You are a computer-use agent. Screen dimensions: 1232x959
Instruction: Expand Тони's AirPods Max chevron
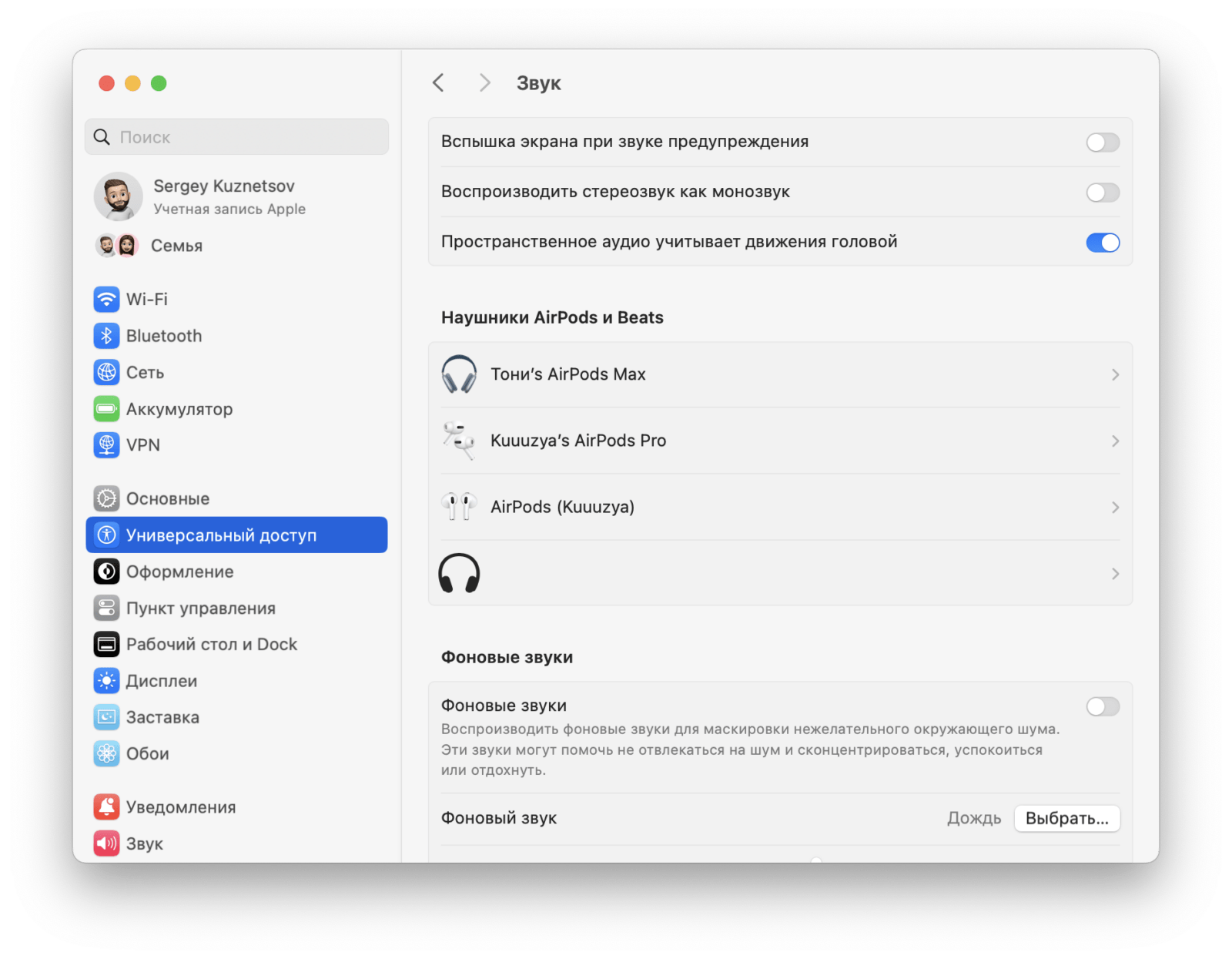pyautogui.click(x=1115, y=374)
